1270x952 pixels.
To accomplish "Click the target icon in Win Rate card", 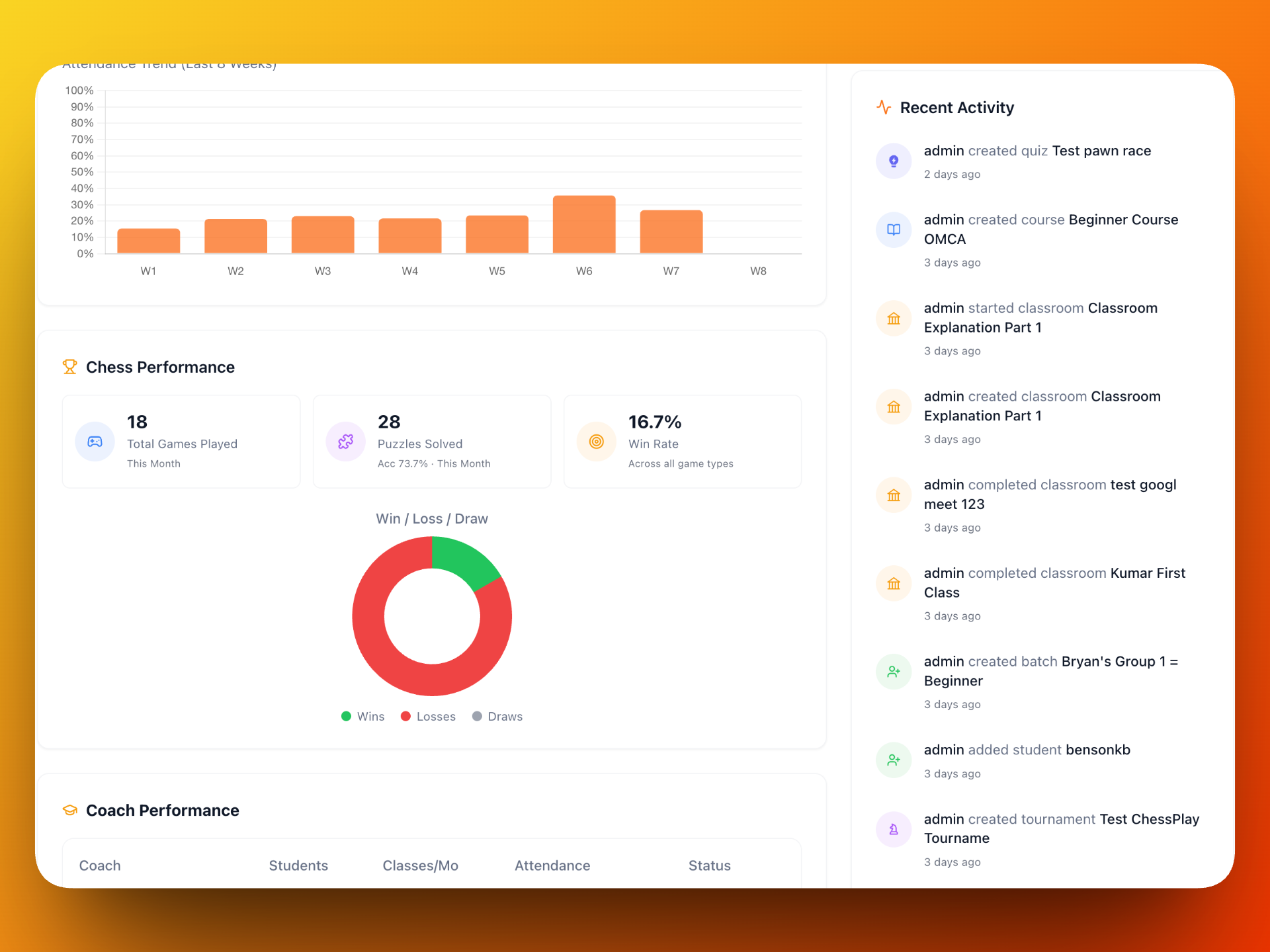I will tap(597, 442).
